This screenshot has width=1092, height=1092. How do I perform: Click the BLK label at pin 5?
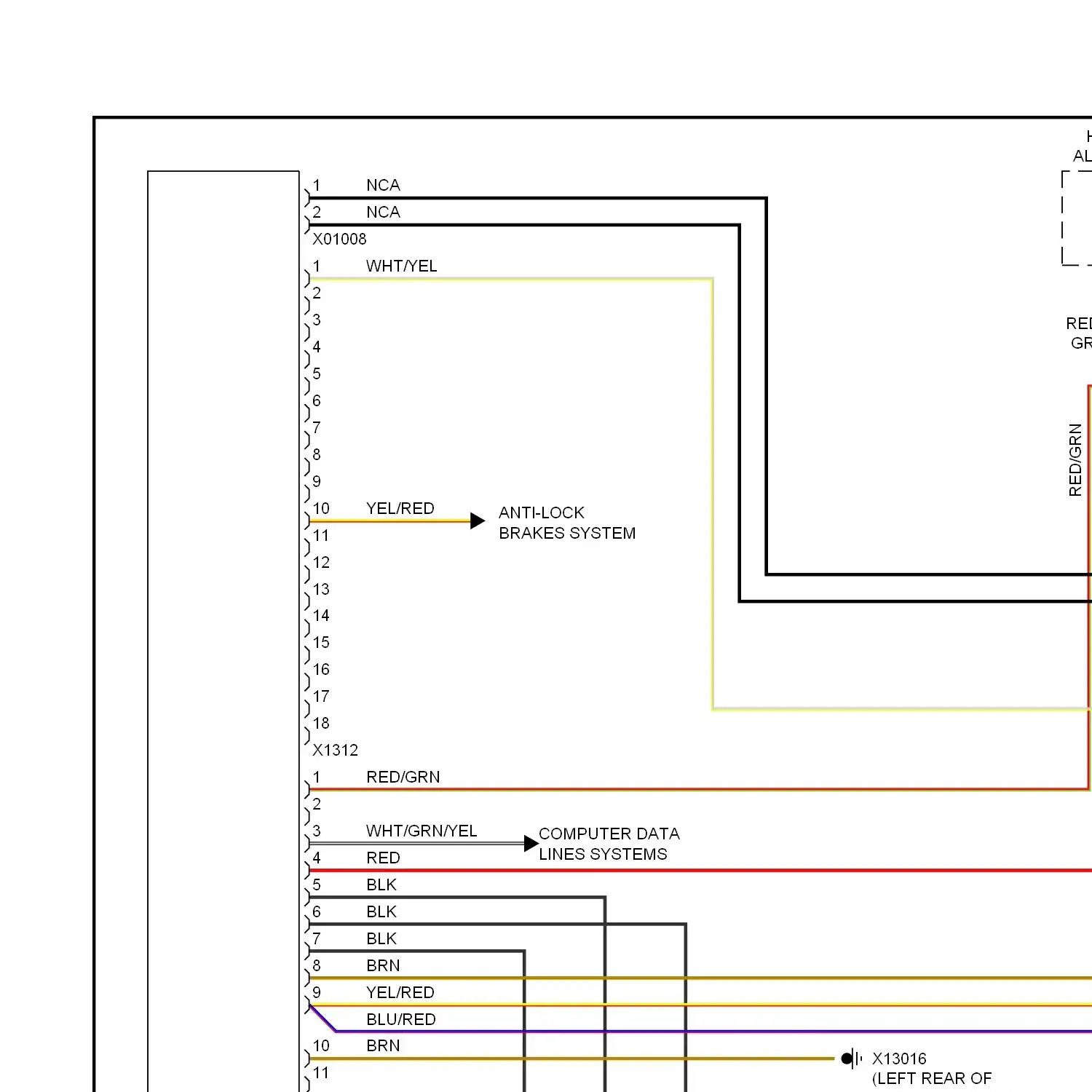pos(381,885)
